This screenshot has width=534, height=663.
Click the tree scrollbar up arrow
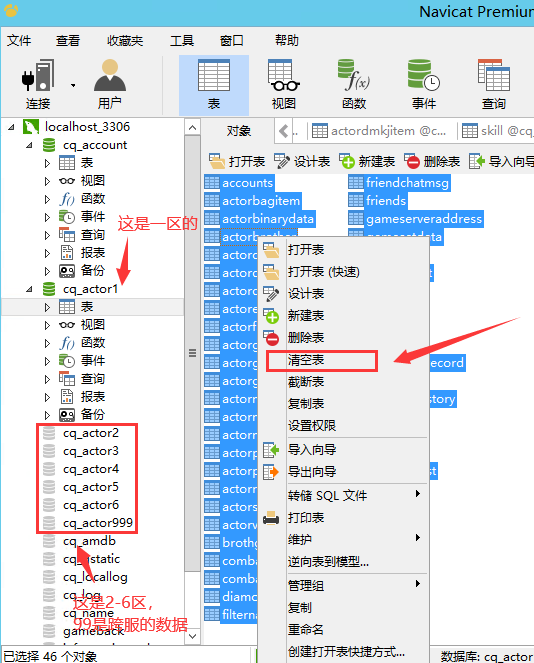coord(192,127)
